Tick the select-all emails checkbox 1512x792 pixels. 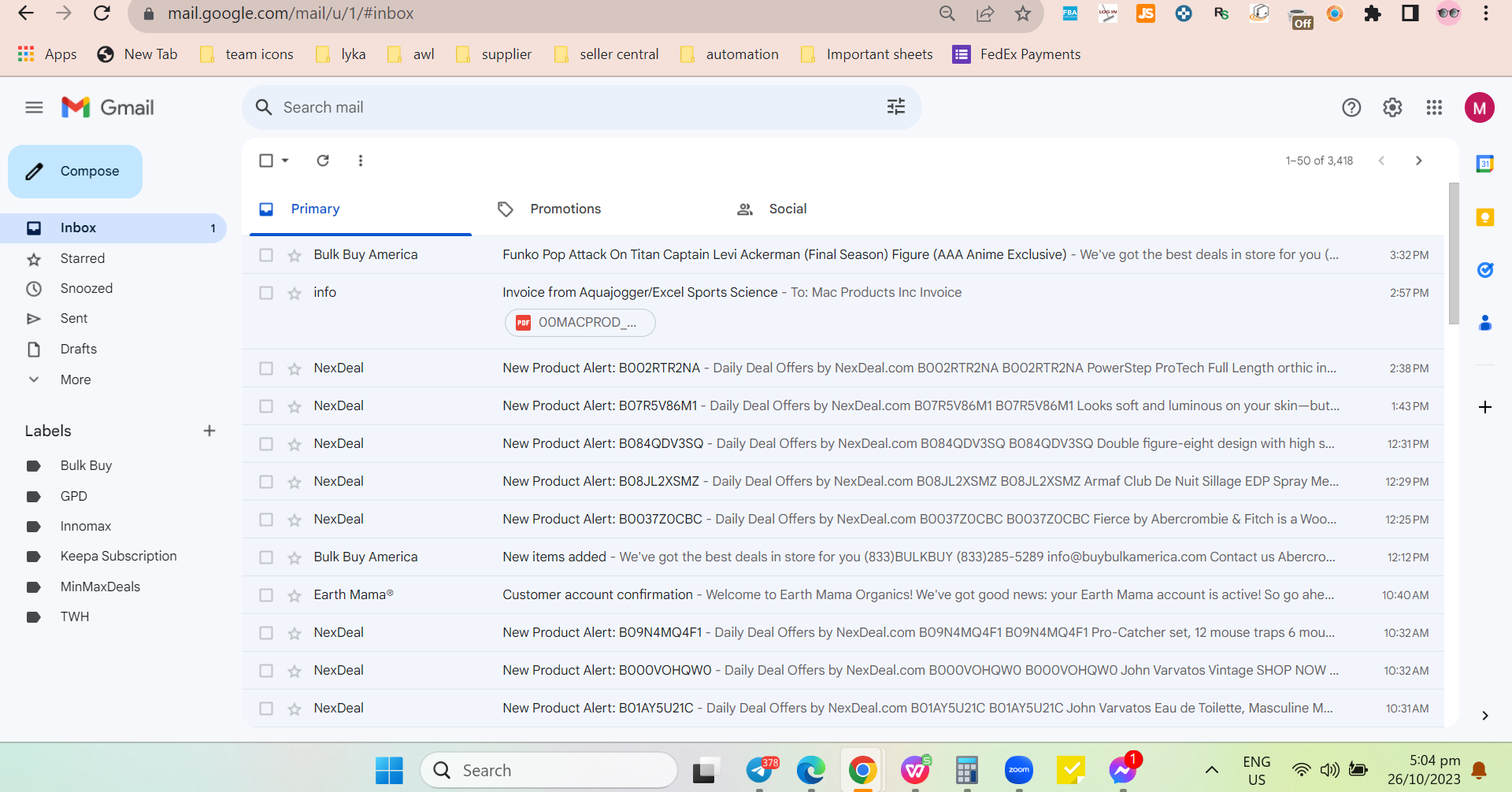266,161
